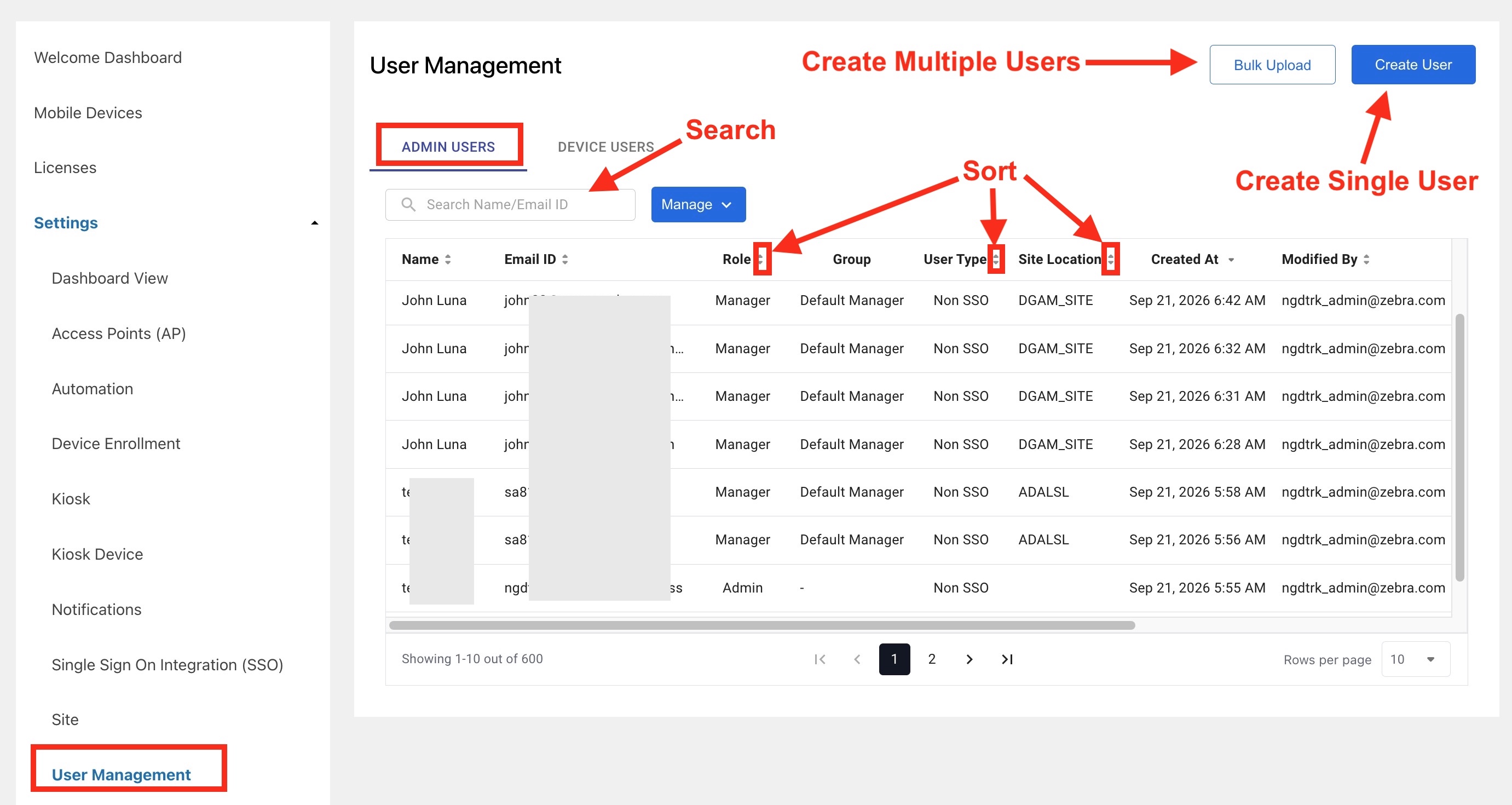Screen dimensions: 1512x805
Task: Open Licenses in the sidebar
Action: pyautogui.click(x=65, y=168)
